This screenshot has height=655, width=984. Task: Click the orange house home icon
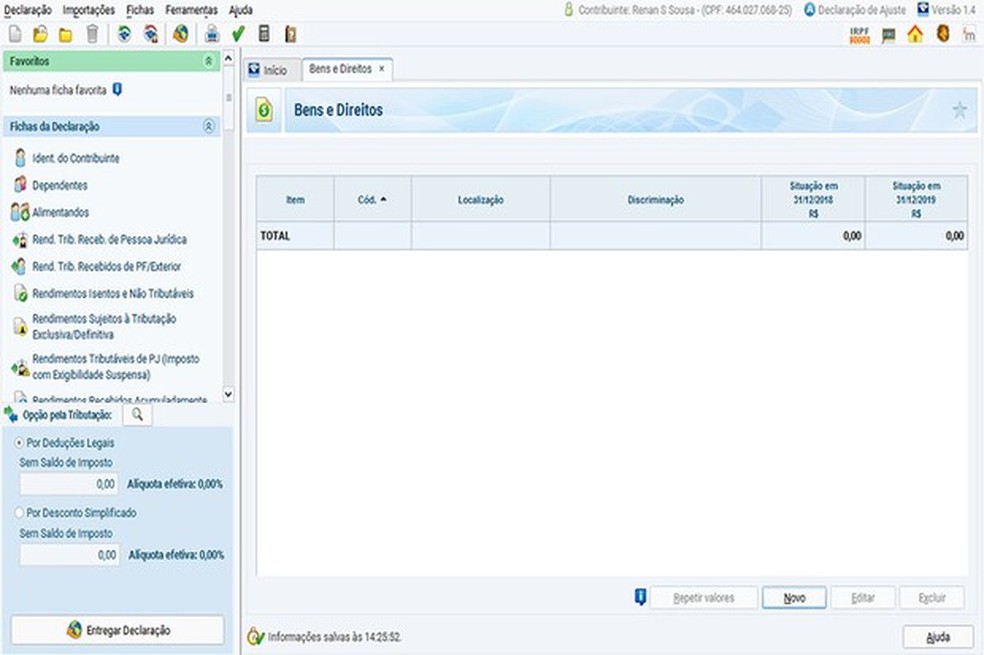pyautogui.click(x=915, y=34)
